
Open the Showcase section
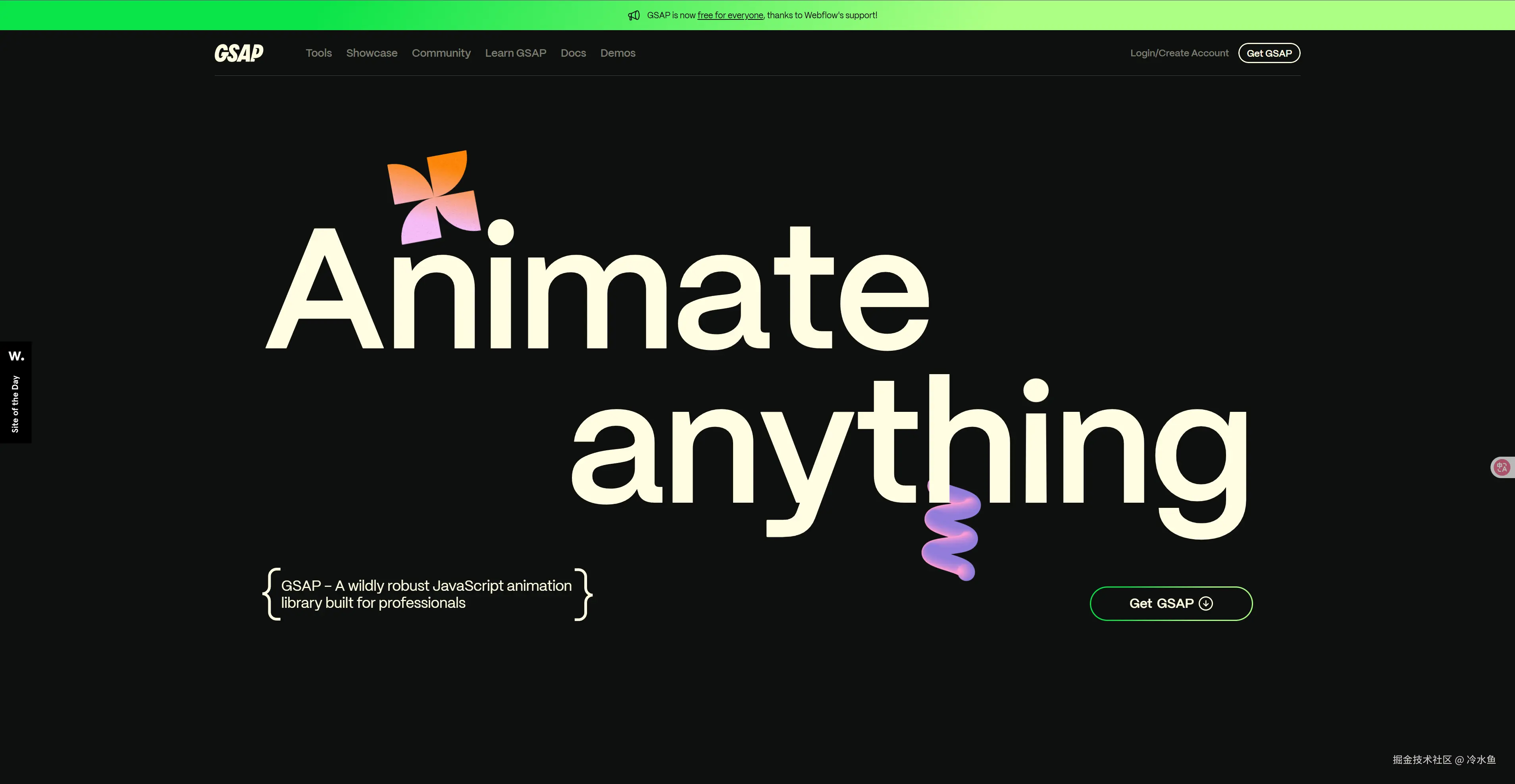pos(371,53)
